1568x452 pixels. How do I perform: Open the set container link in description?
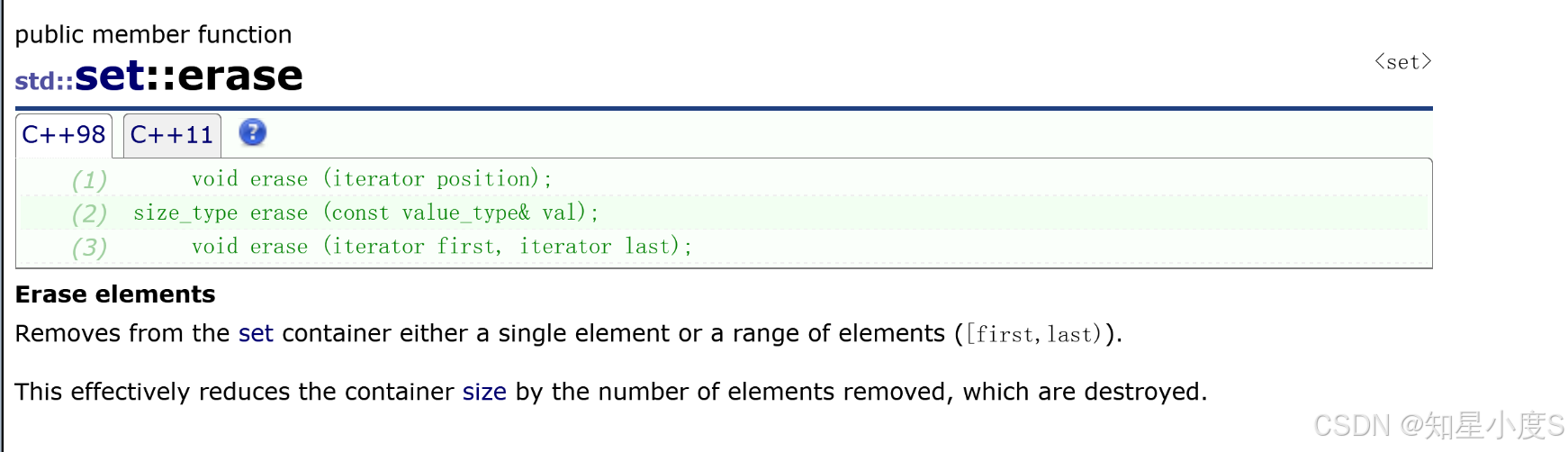click(x=256, y=333)
